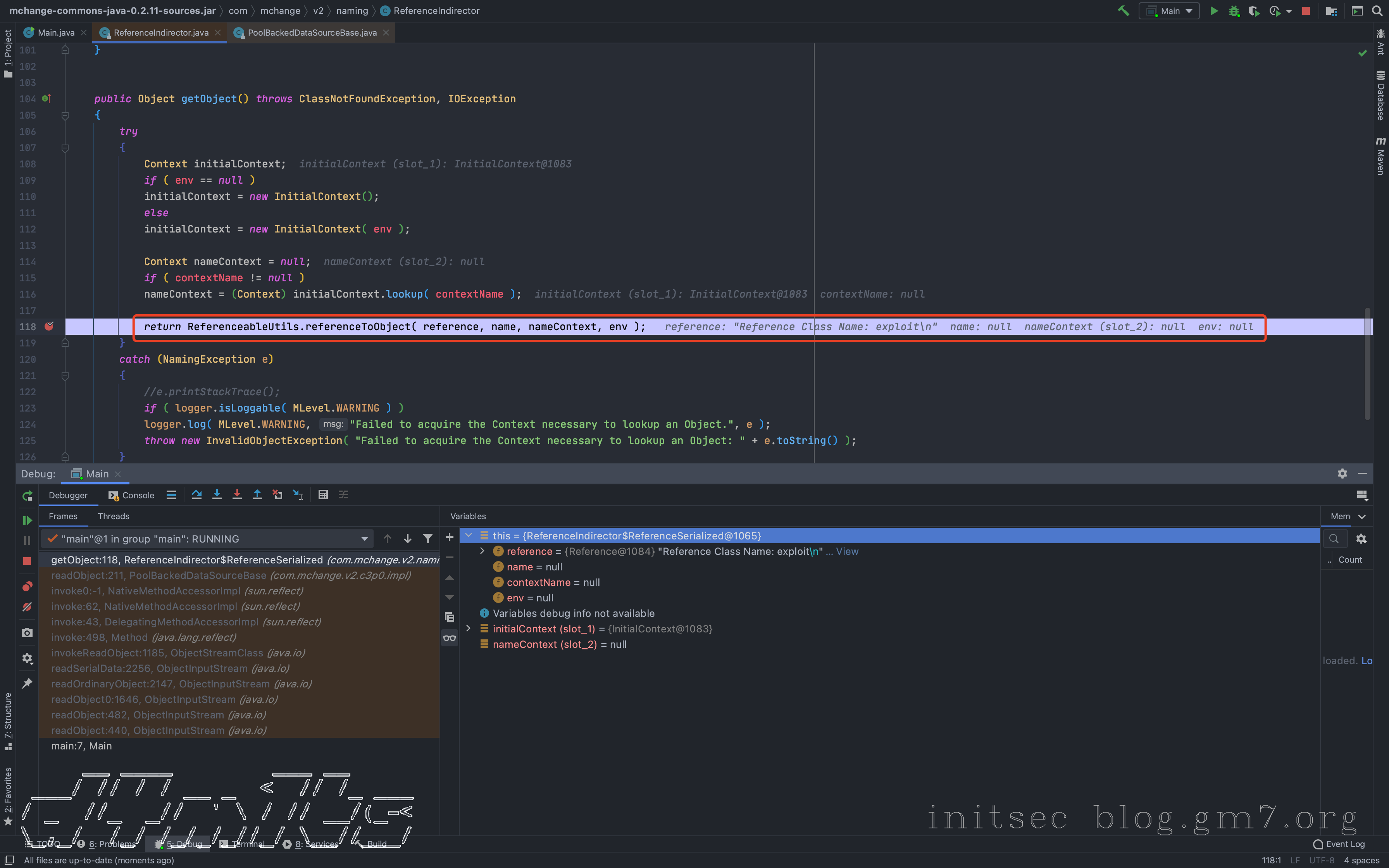Expand the reference variable node
The height and width of the screenshot is (868, 1389).
(x=482, y=551)
